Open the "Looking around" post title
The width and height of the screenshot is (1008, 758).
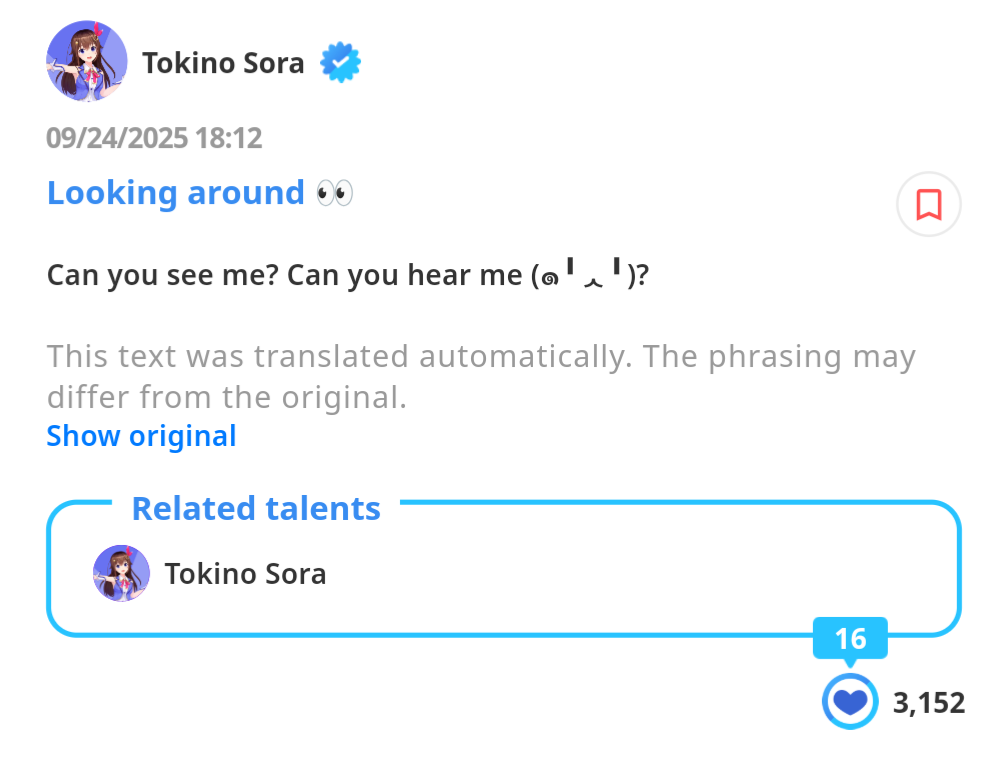tap(176, 192)
